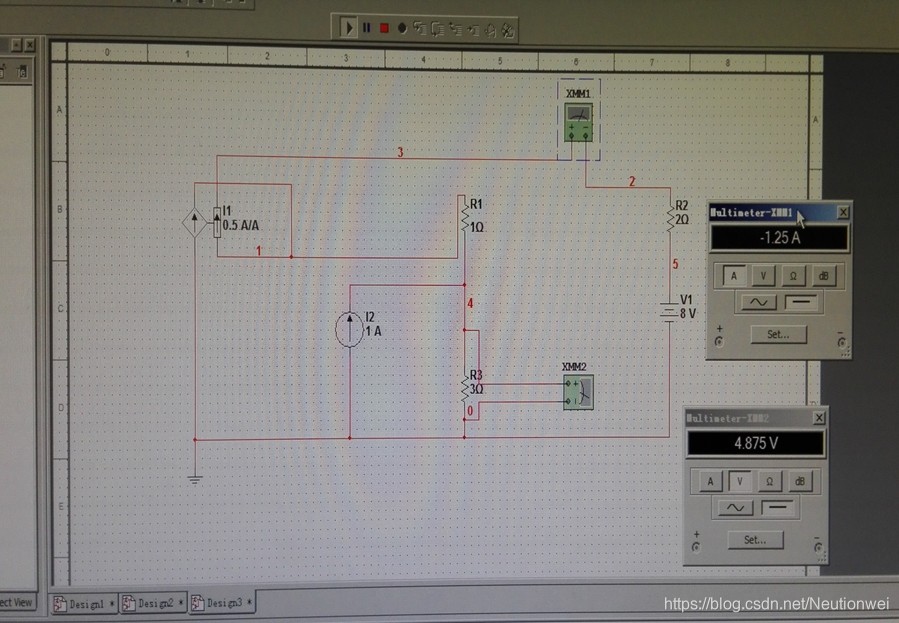Viewport: 899px width, 623px height.
Task: Choose AC signal mode in Multimeter-XMM1
Action: click(x=759, y=302)
